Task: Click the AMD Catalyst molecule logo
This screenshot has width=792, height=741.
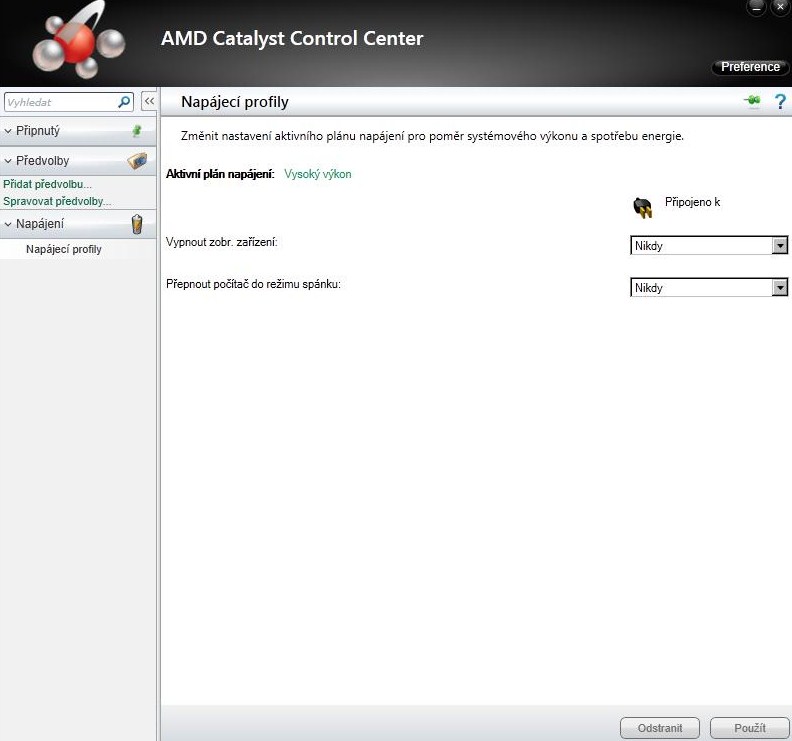Action: pyautogui.click(x=79, y=42)
